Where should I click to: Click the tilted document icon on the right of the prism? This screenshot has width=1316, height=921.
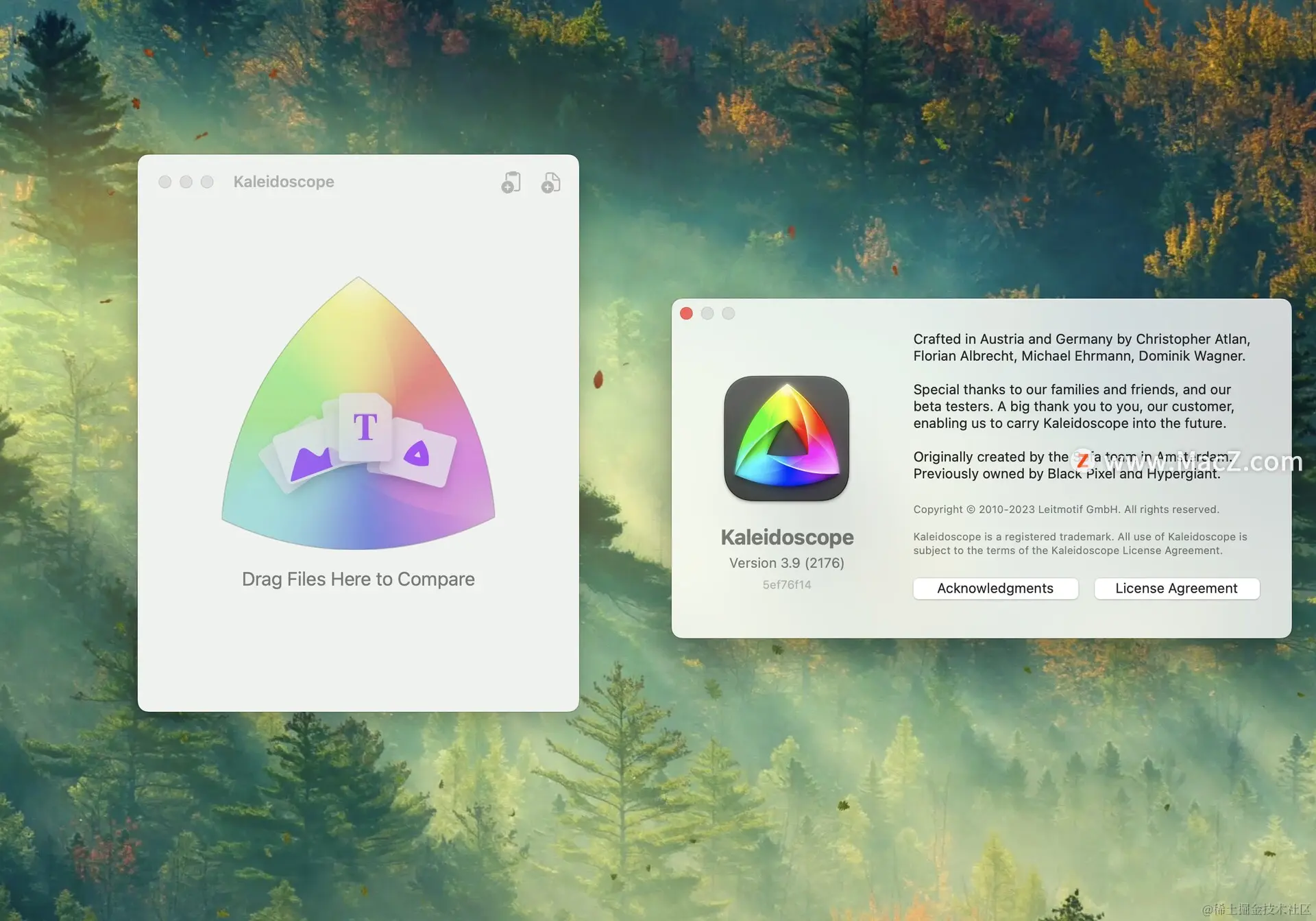[x=417, y=454]
